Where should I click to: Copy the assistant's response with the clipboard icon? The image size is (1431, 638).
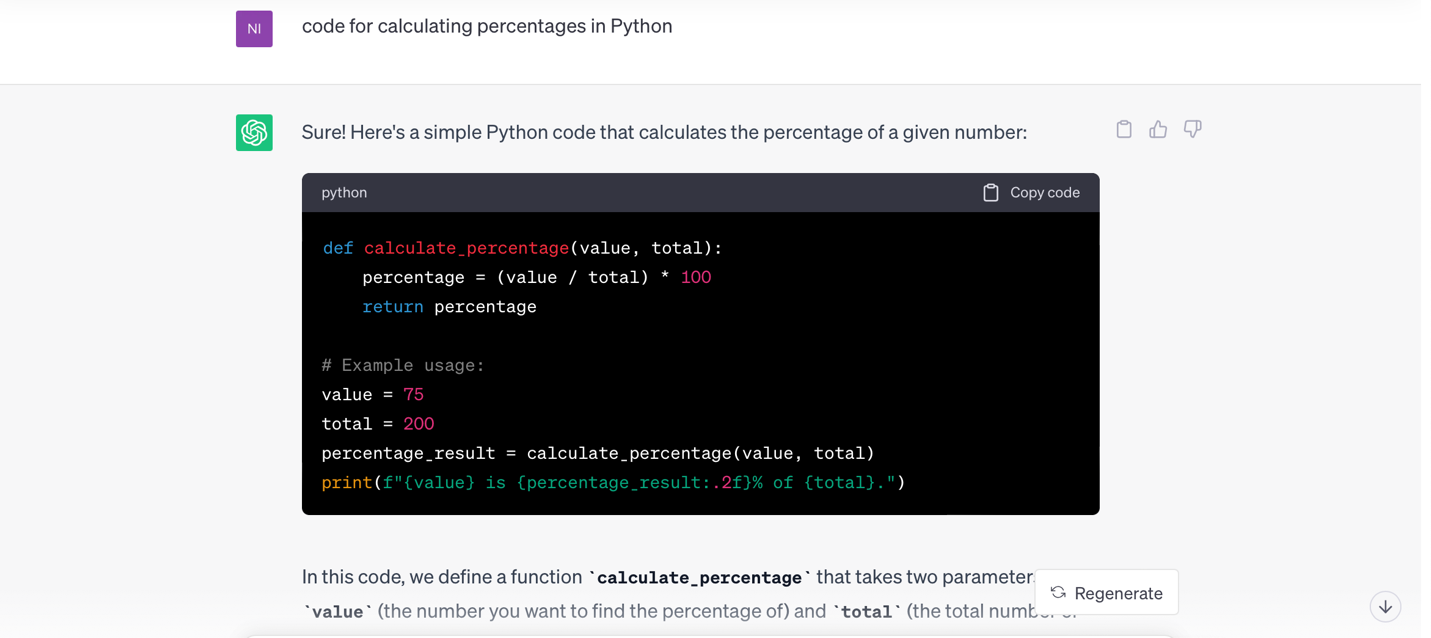click(x=1124, y=129)
